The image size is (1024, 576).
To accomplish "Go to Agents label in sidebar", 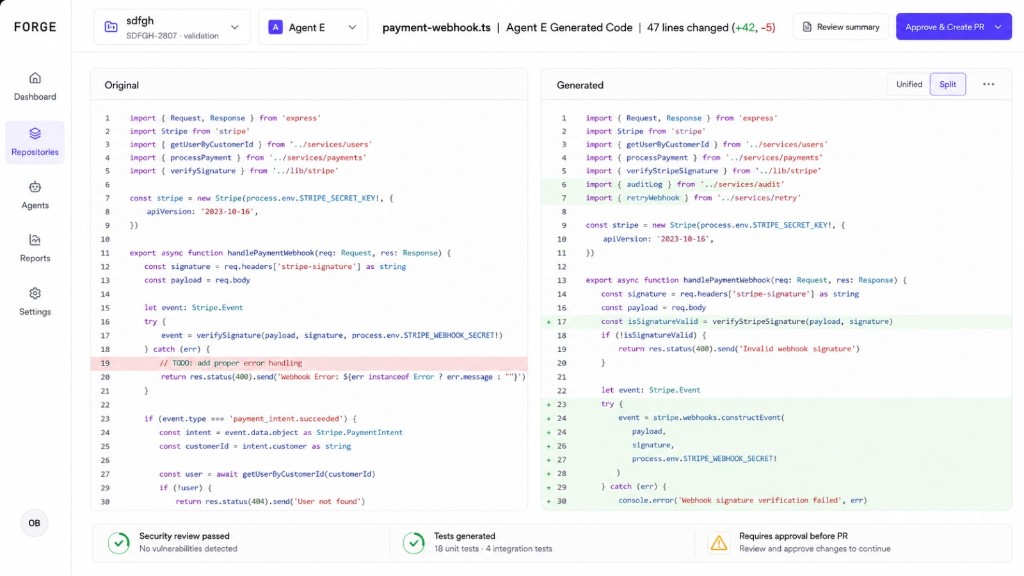I will (x=35, y=205).
